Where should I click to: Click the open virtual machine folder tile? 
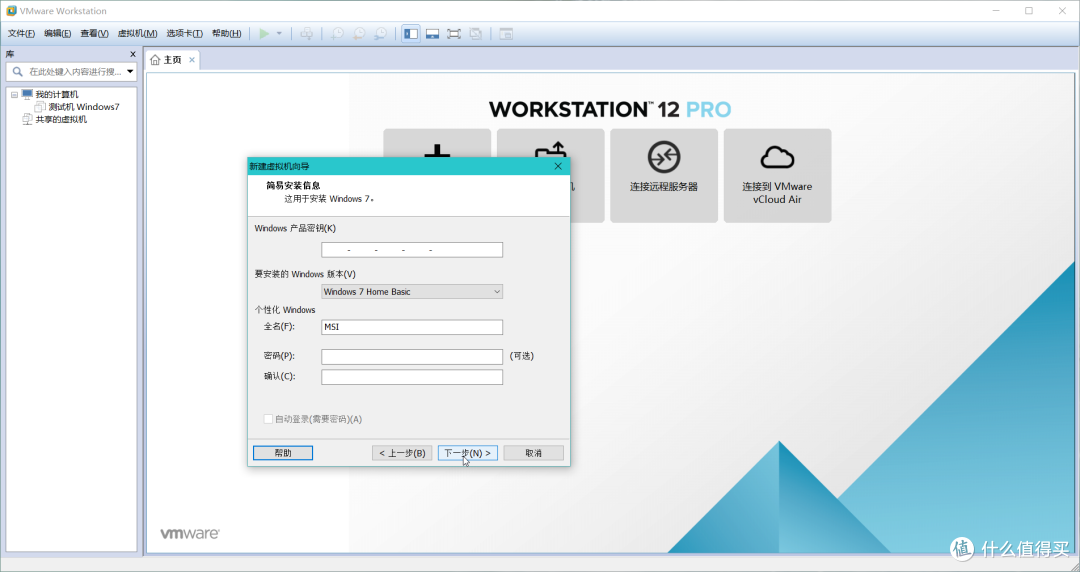click(550, 143)
